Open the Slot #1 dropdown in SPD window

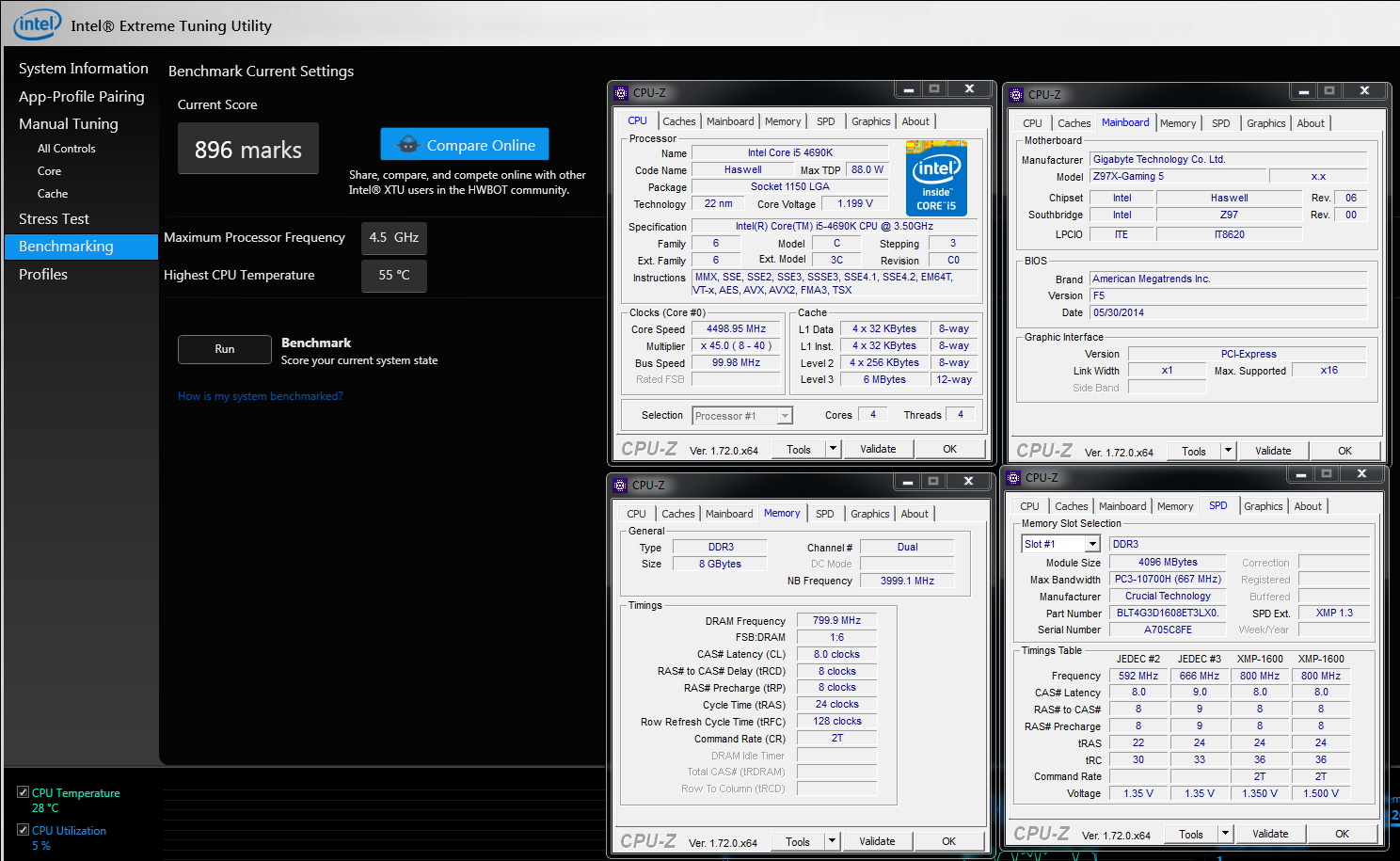pyautogui.click(x=1060, y=544)
